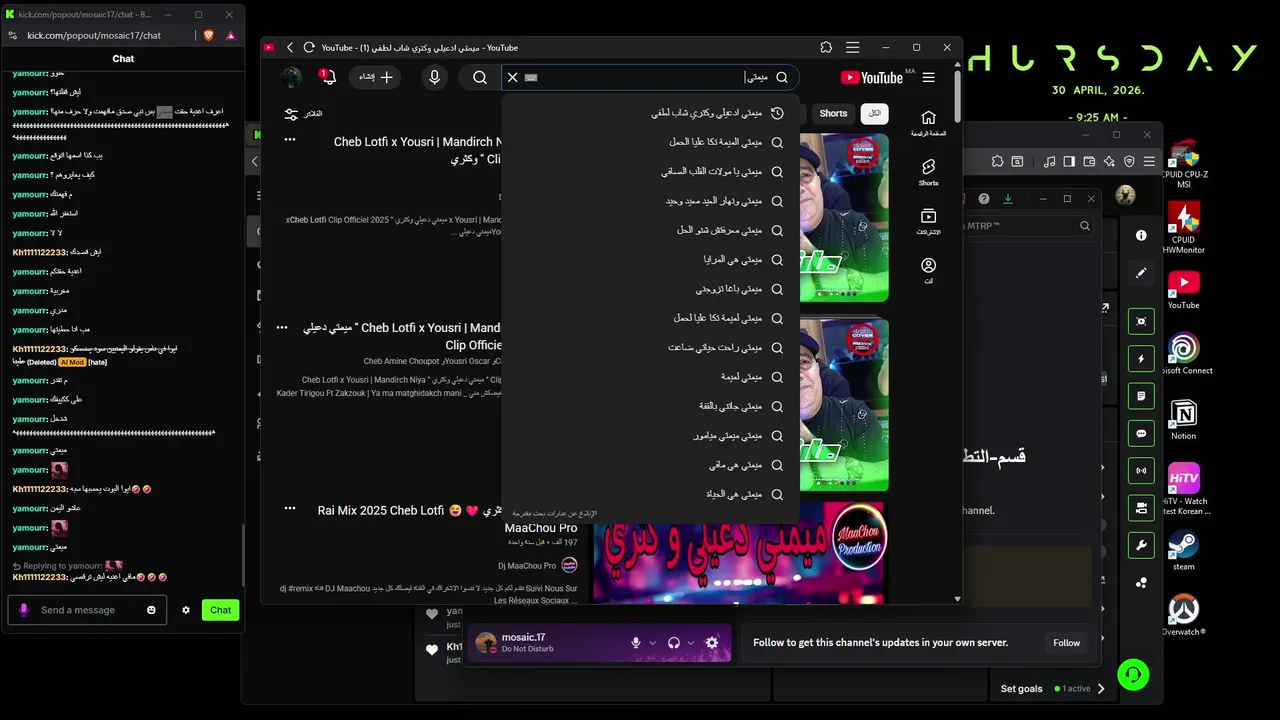The image size is (1280, 720).
Task: Click the chat bubble icon in right strip
Action: point(1141,434)
